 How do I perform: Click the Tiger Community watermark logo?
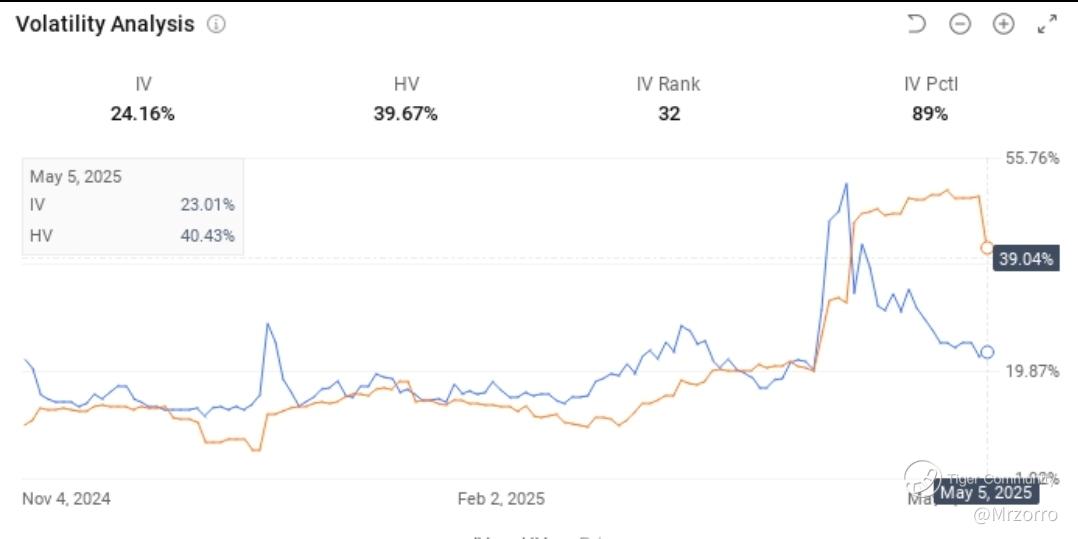(922, 478)
